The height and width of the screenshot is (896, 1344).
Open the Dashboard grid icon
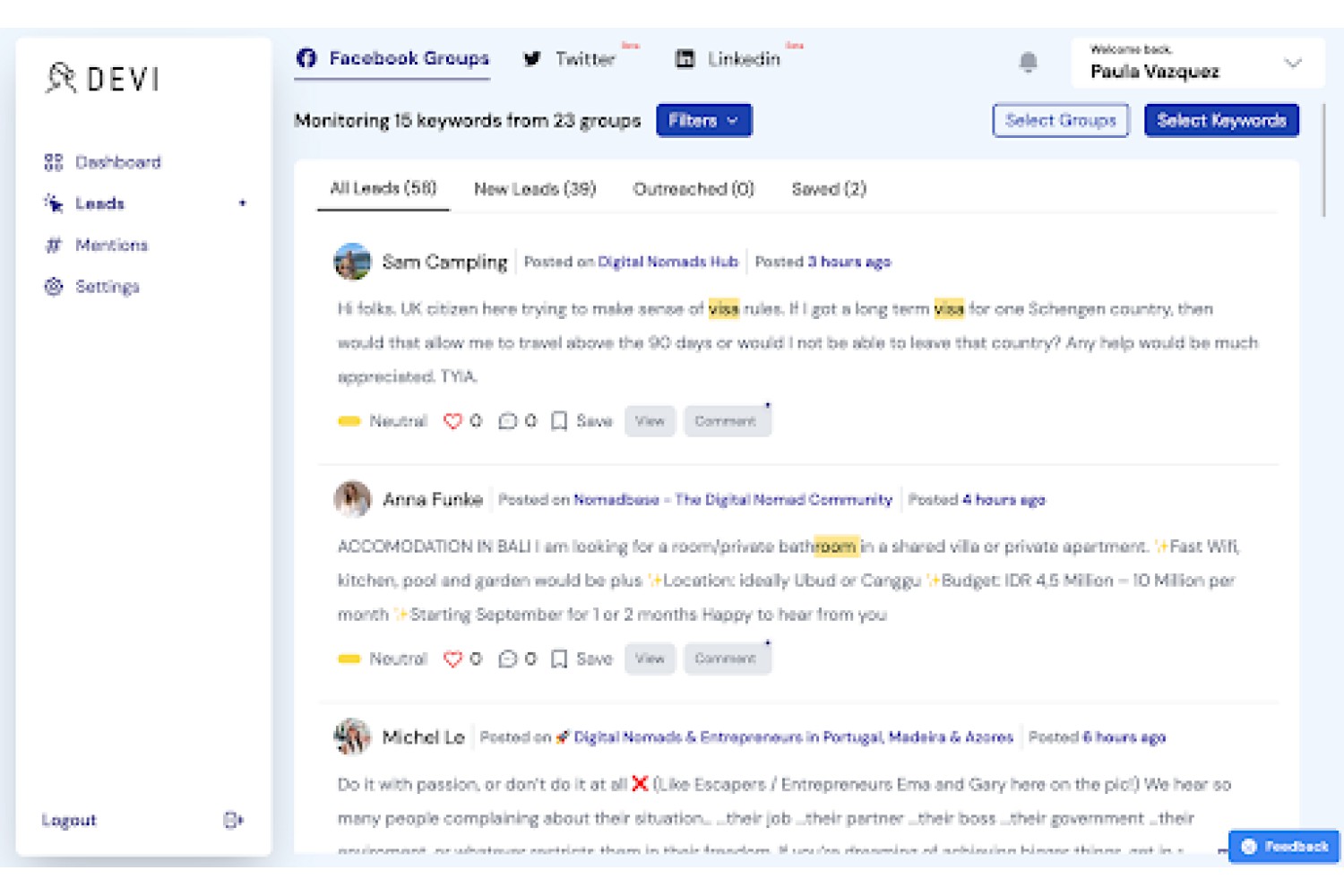pos(54,162)
